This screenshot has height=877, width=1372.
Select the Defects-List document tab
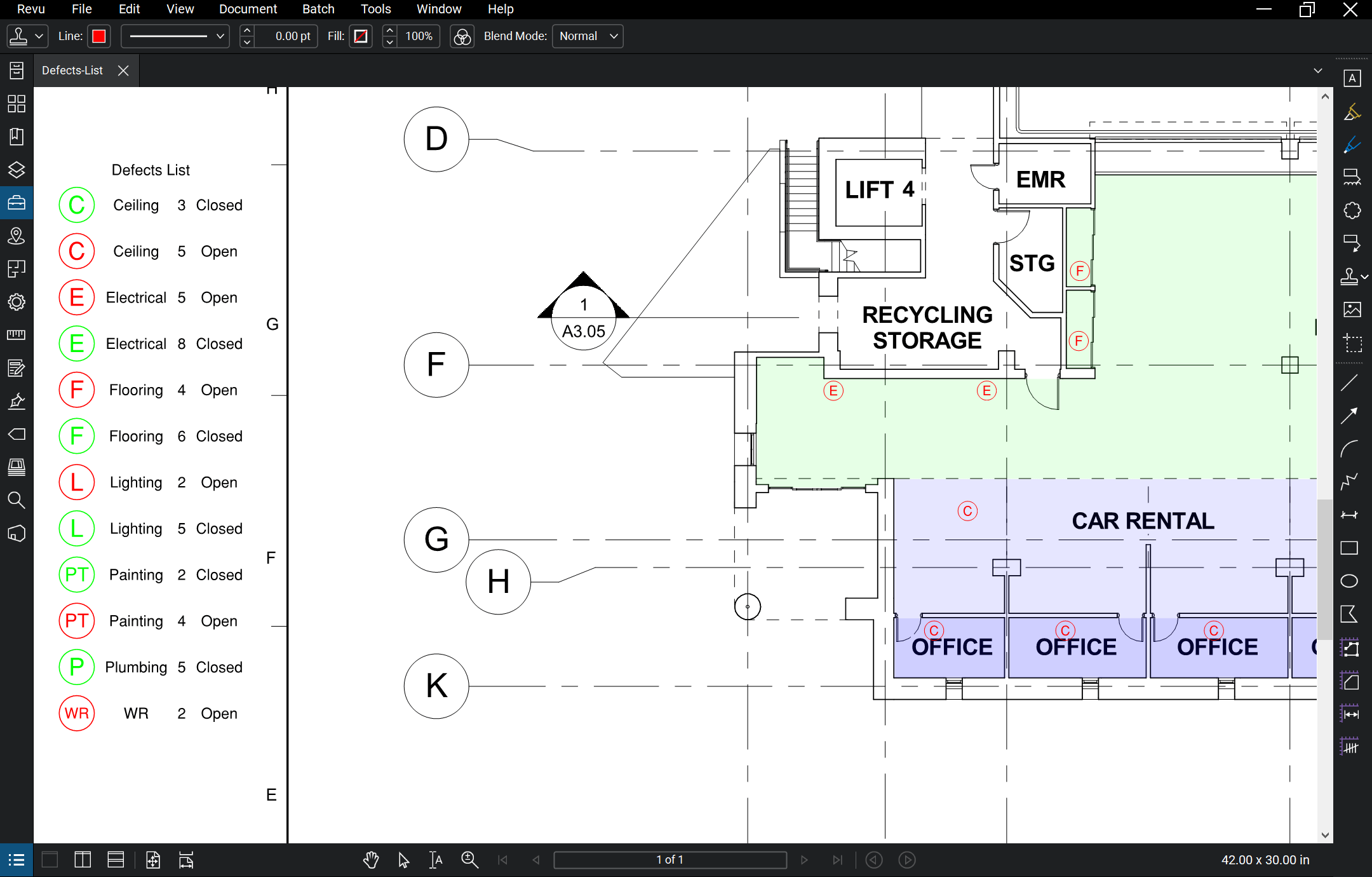pos(72,71)
